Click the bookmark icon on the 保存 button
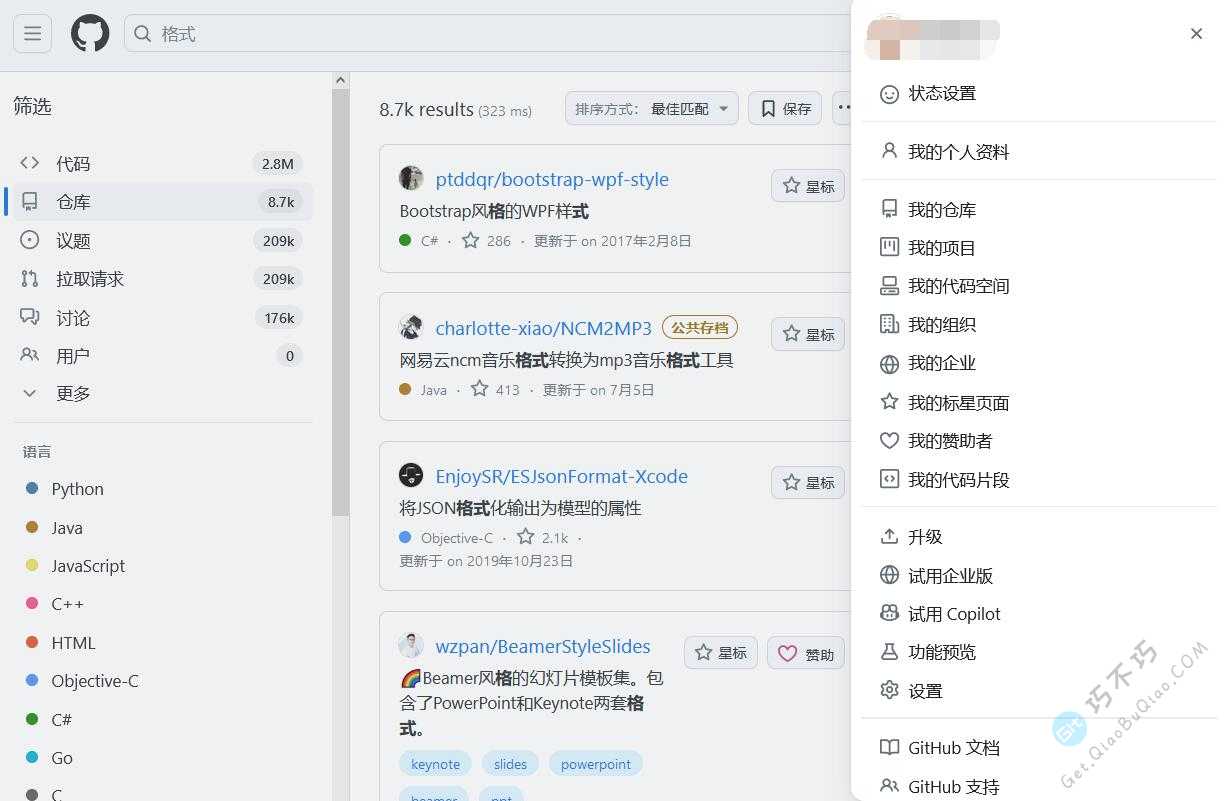 tap(768, 108)
